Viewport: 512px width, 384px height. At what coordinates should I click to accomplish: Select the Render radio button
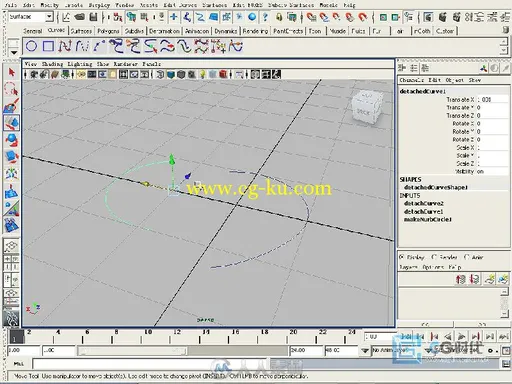pyautogui.click(x=434, y=257)
